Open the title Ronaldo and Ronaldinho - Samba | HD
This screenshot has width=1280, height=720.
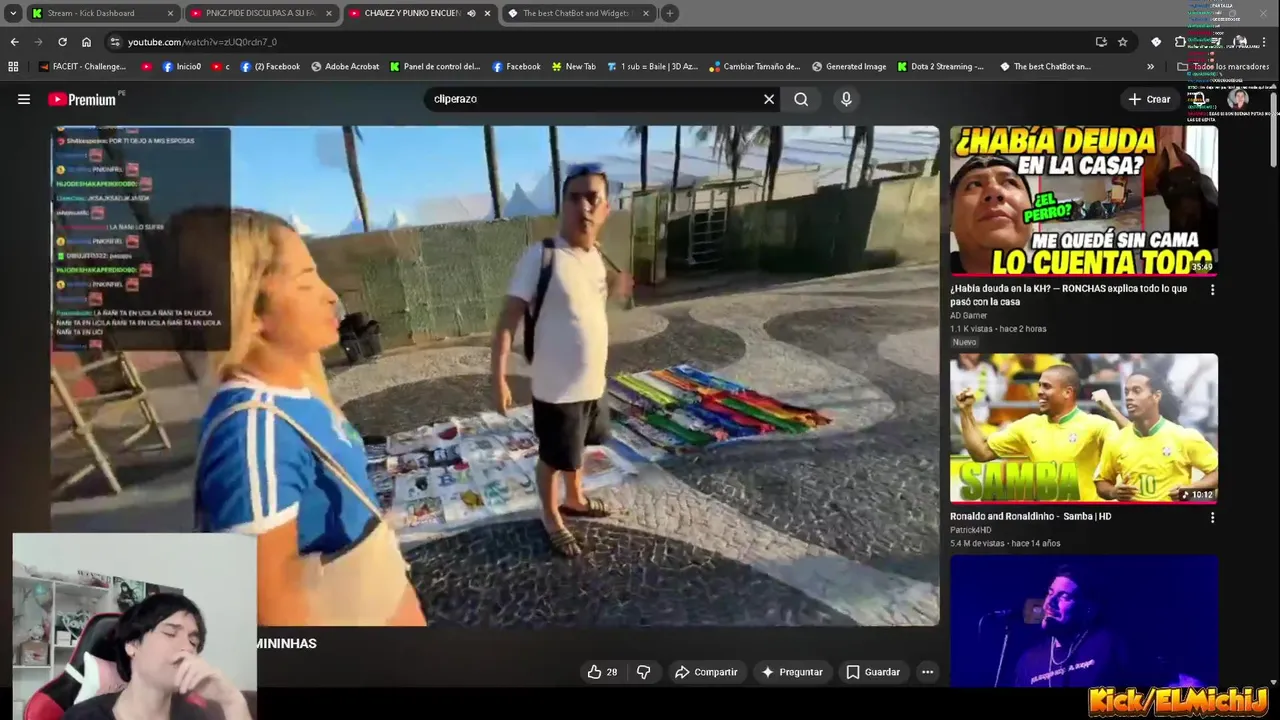coord(1030,517)
